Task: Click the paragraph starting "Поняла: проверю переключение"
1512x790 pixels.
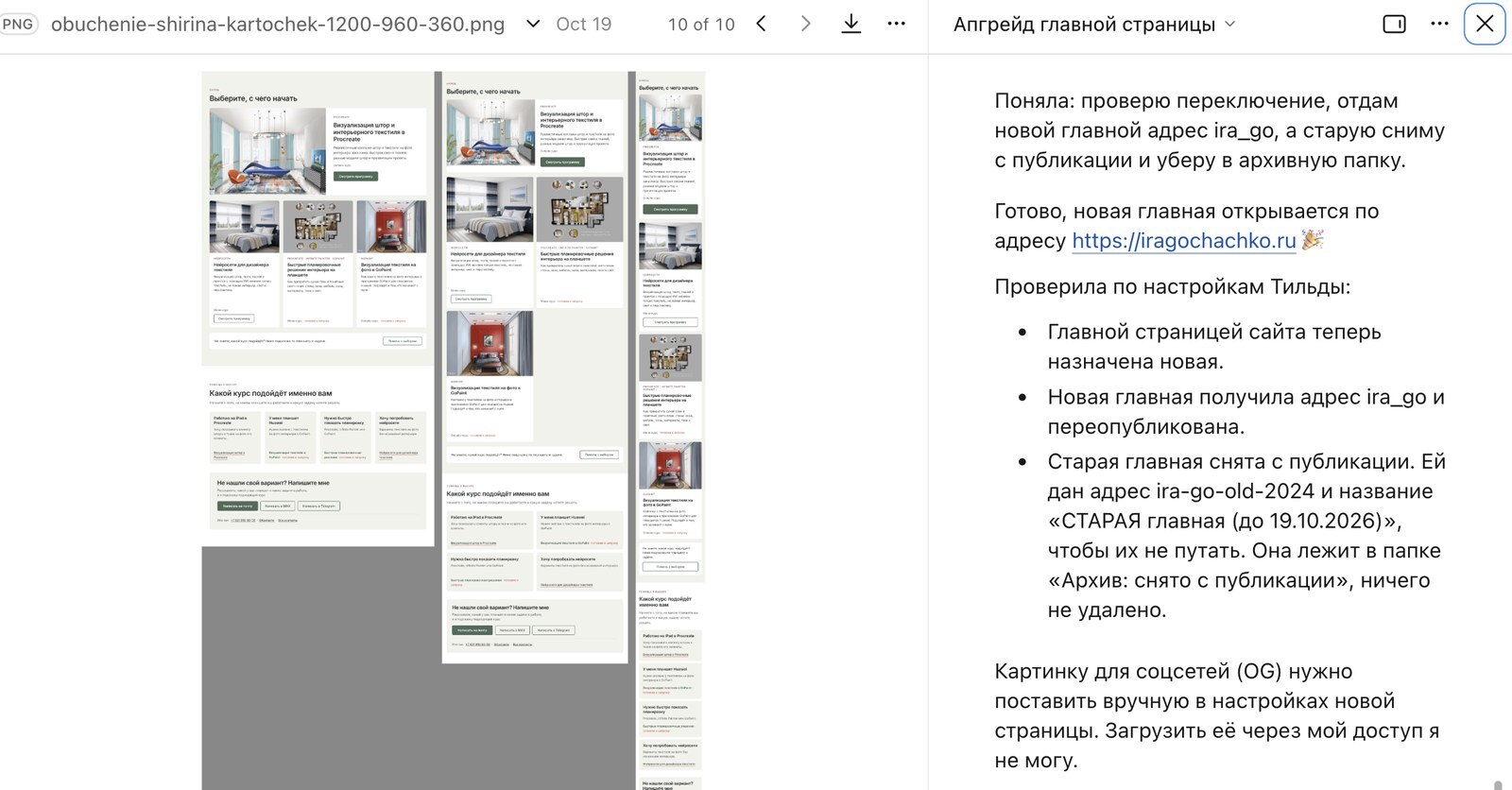Action: tap(1219, 130)
